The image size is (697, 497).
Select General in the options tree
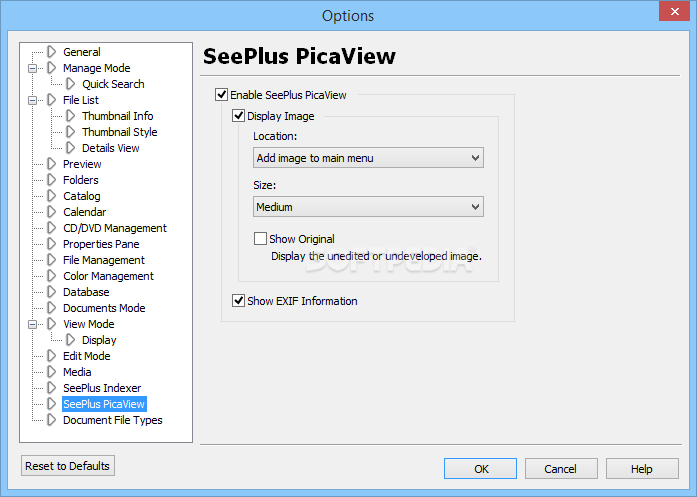coord(82,52)
